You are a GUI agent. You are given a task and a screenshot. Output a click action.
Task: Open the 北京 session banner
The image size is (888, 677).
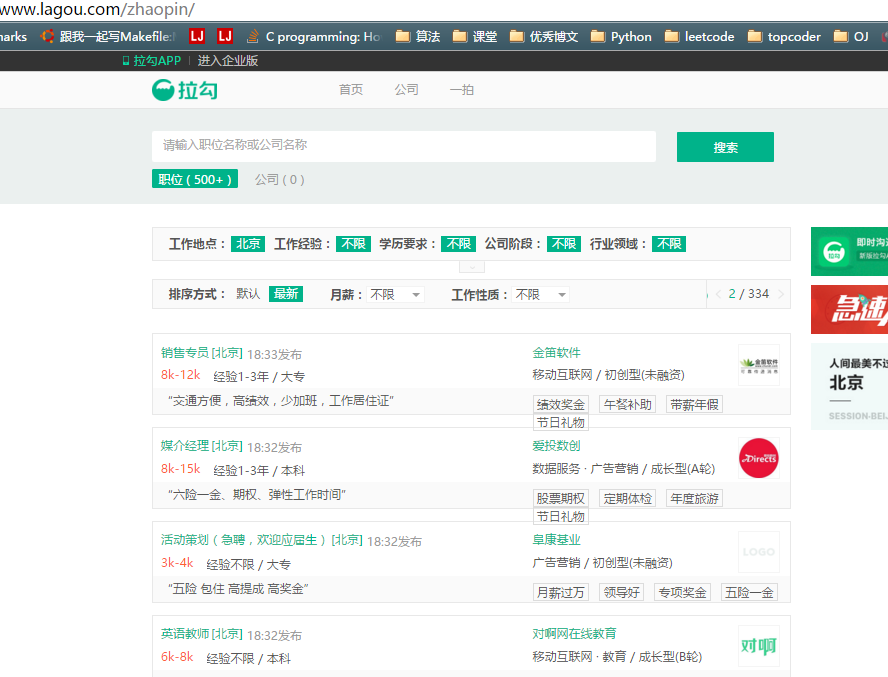[x=849, y=386]
